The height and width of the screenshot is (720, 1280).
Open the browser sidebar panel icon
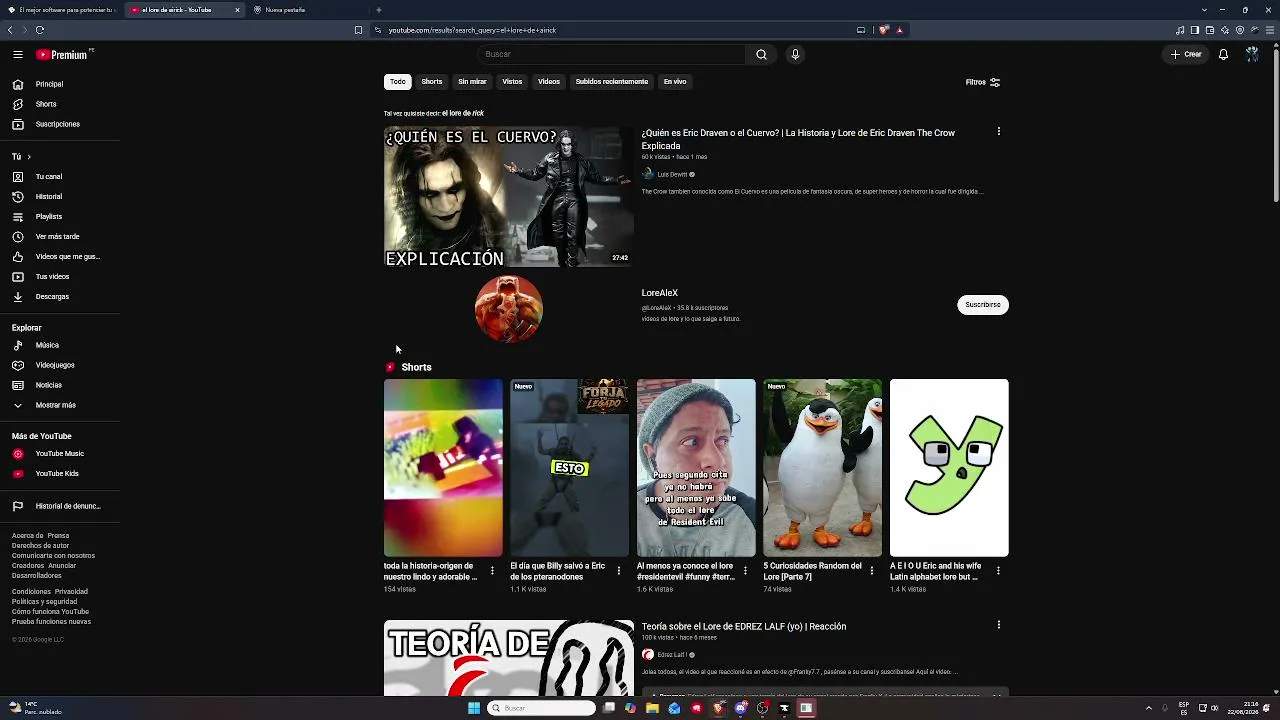1195,30
